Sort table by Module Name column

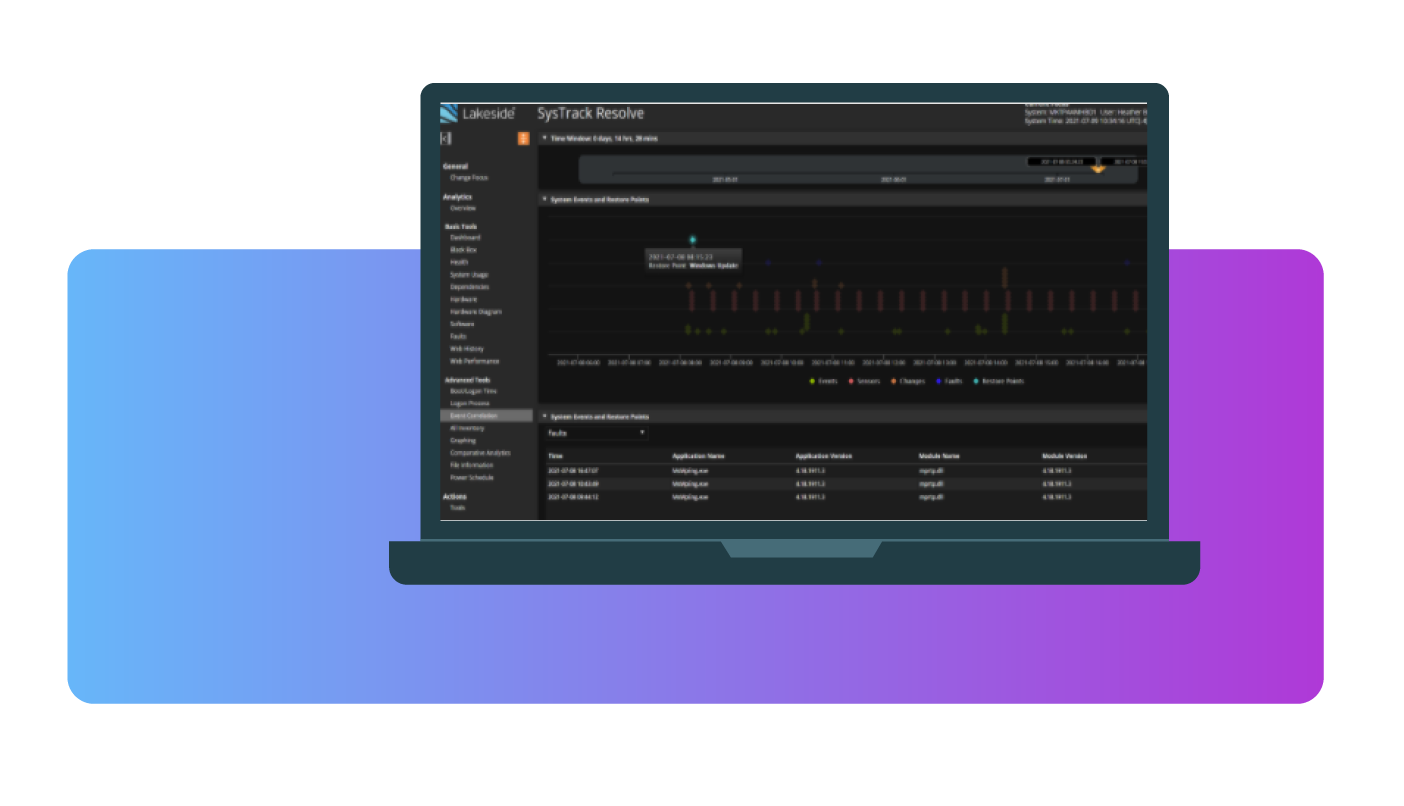point(940,456)
